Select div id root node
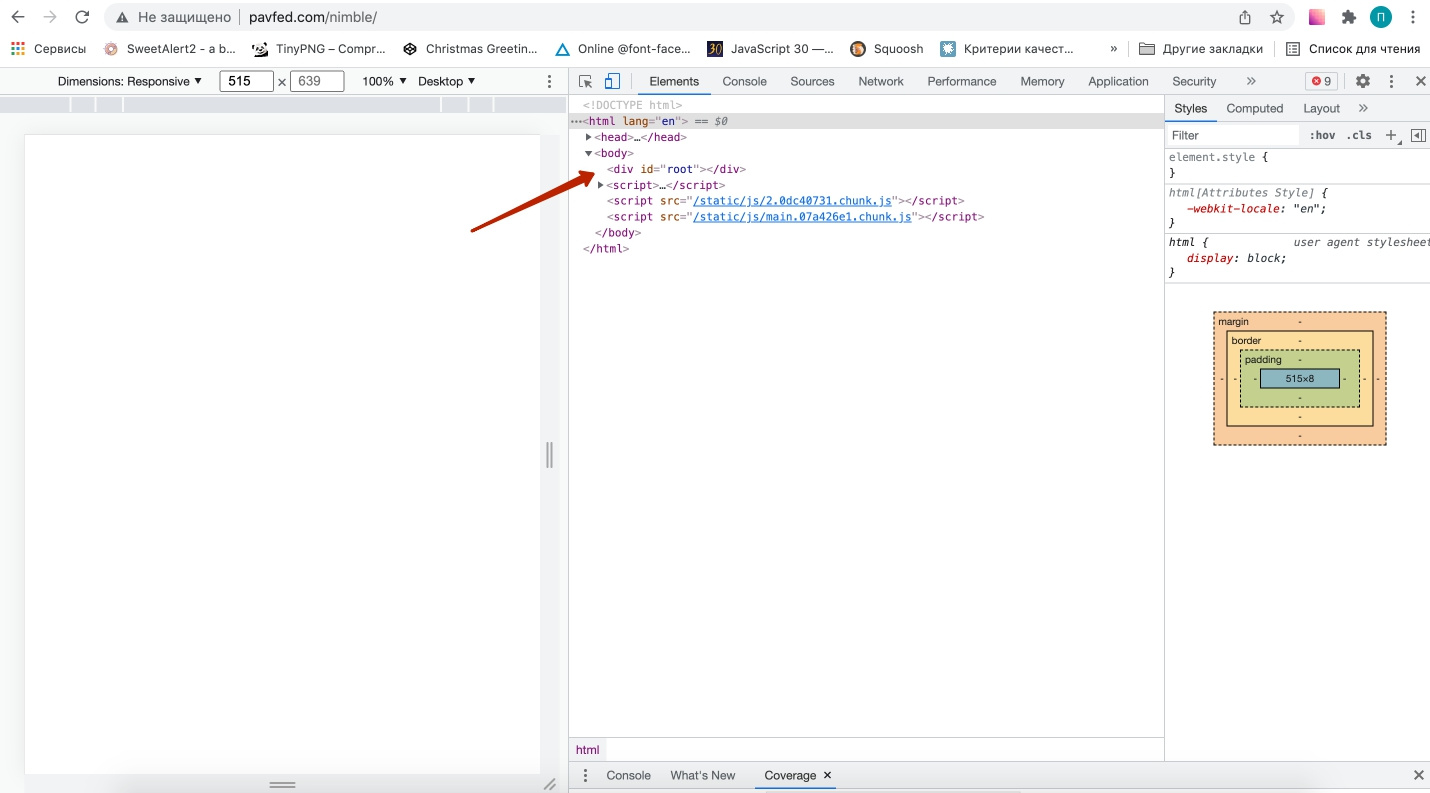Screen dimensions: 1430x793 [x=676, y=169]
